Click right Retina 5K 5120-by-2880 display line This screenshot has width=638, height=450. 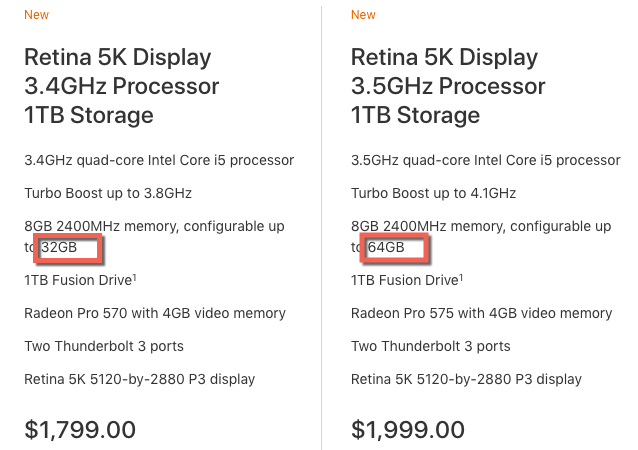tap(466, 379)
